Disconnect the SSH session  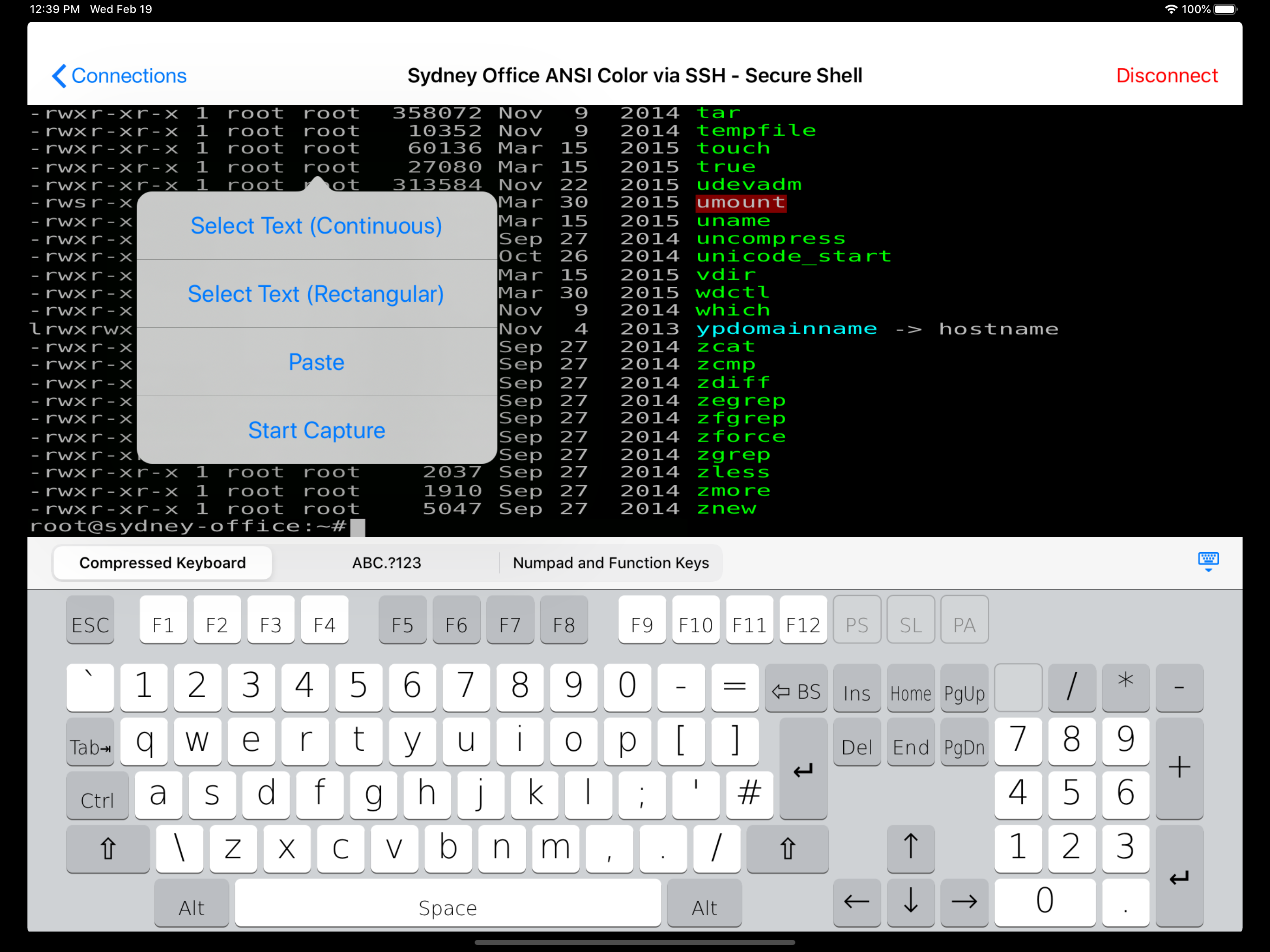tap(1166, 76)
